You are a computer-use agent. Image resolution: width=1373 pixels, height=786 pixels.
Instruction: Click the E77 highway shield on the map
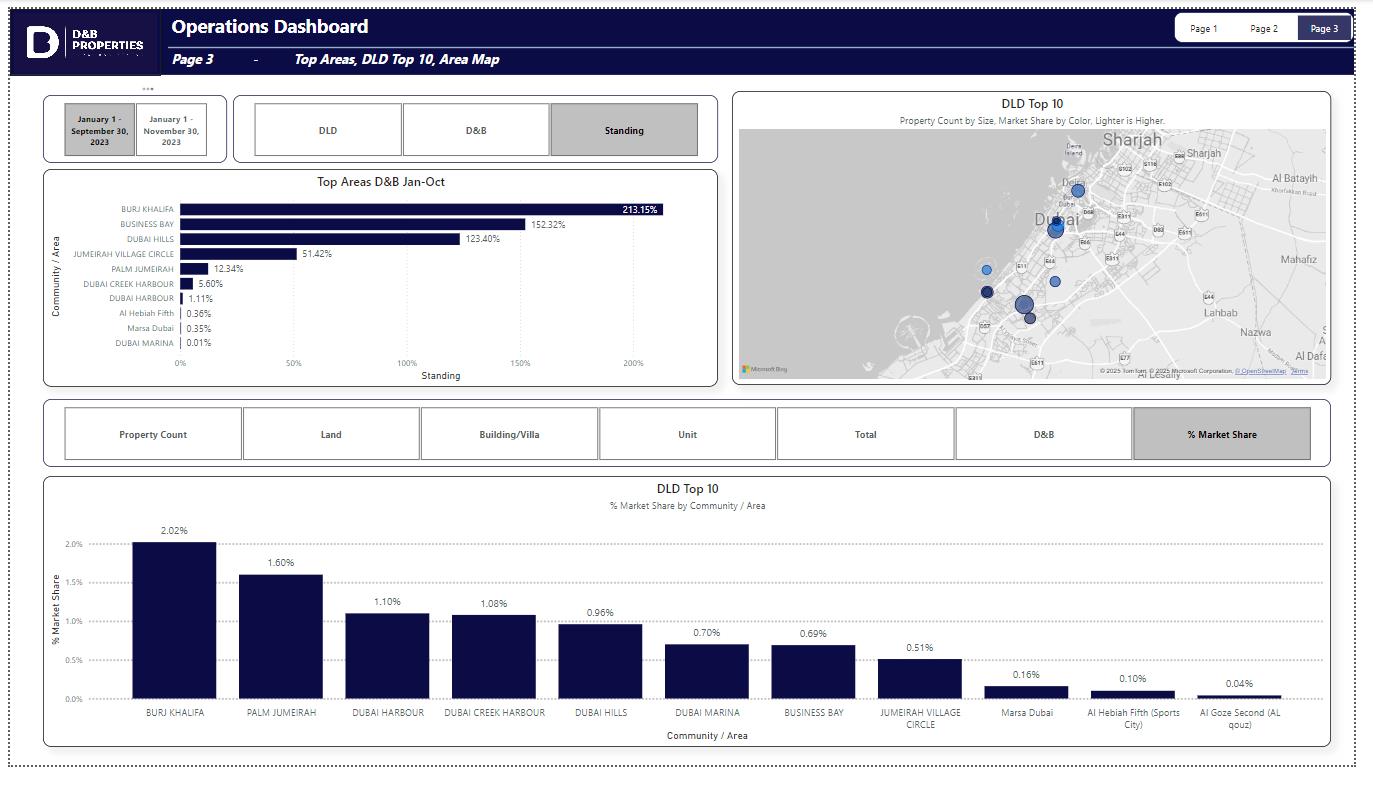tap(1125, 358)
